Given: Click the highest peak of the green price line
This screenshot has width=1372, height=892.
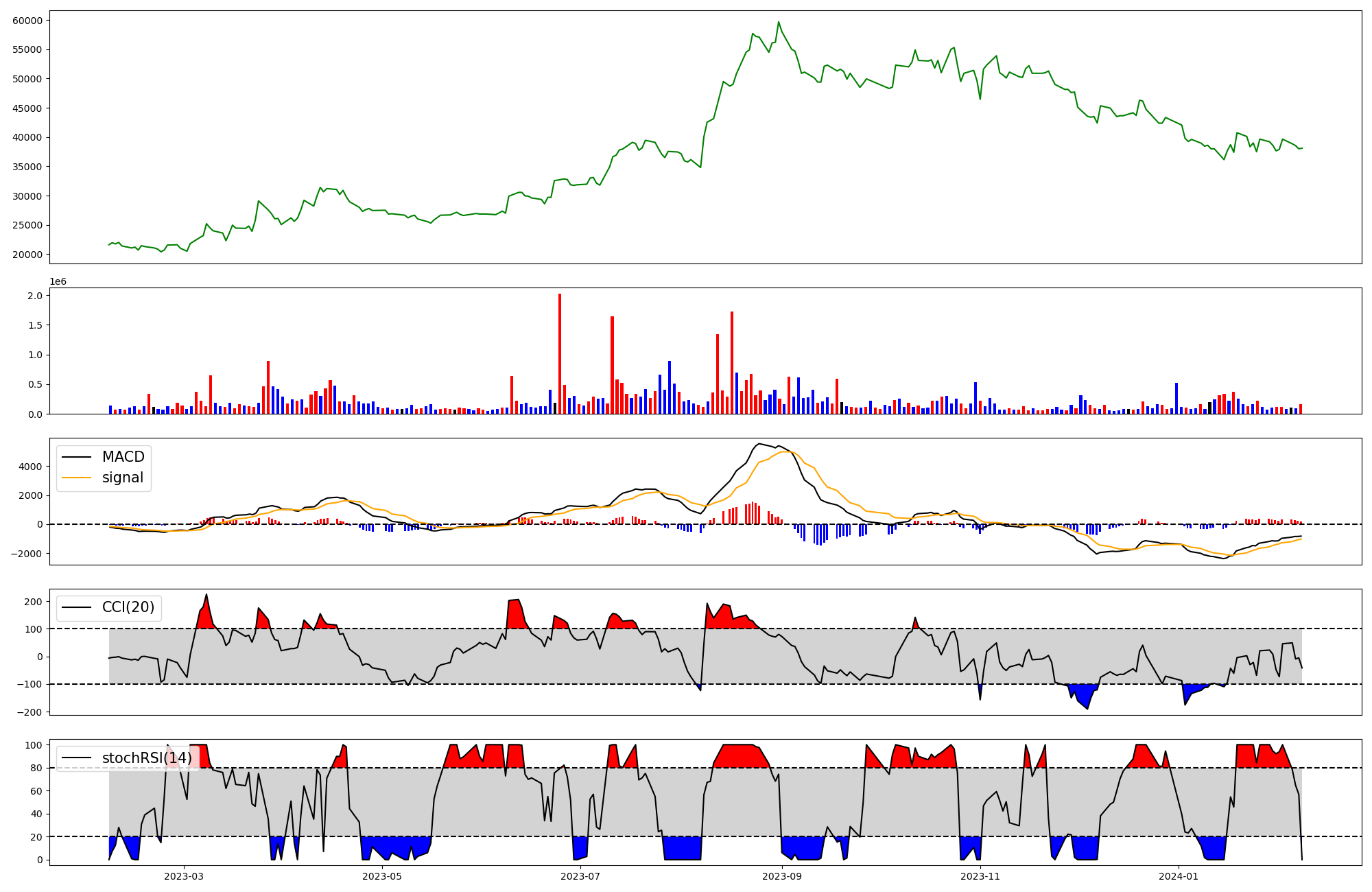Looking at the screenshot, I should tap(778, 23).
